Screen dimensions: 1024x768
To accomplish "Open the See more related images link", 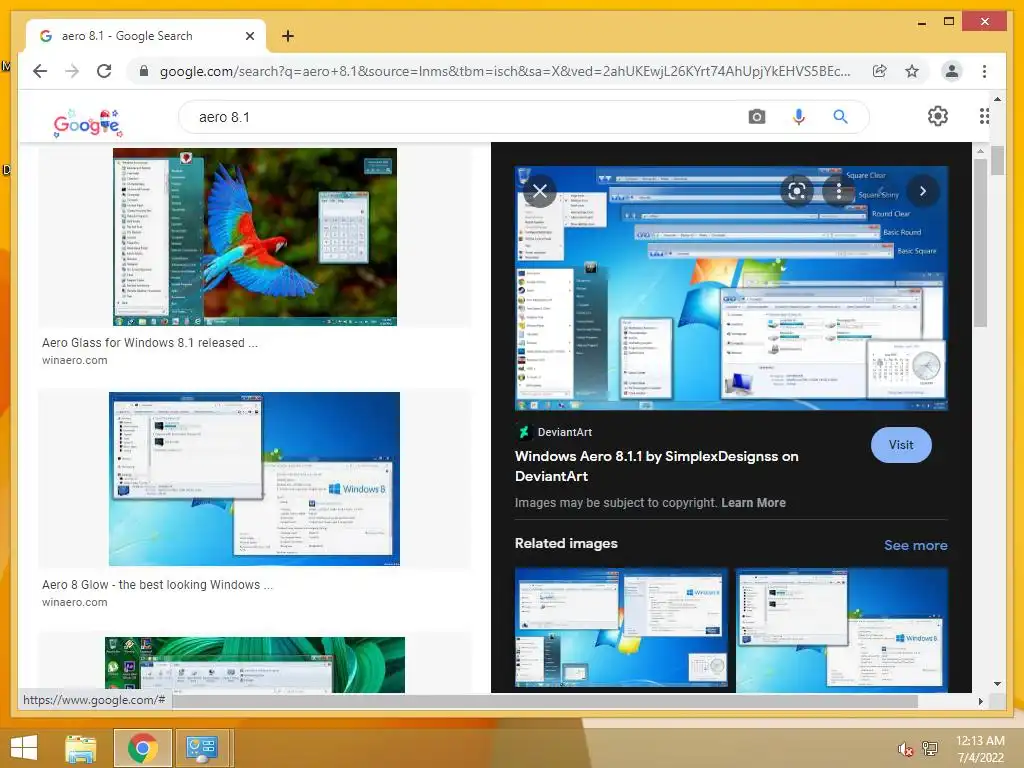I will click(915, 545).
